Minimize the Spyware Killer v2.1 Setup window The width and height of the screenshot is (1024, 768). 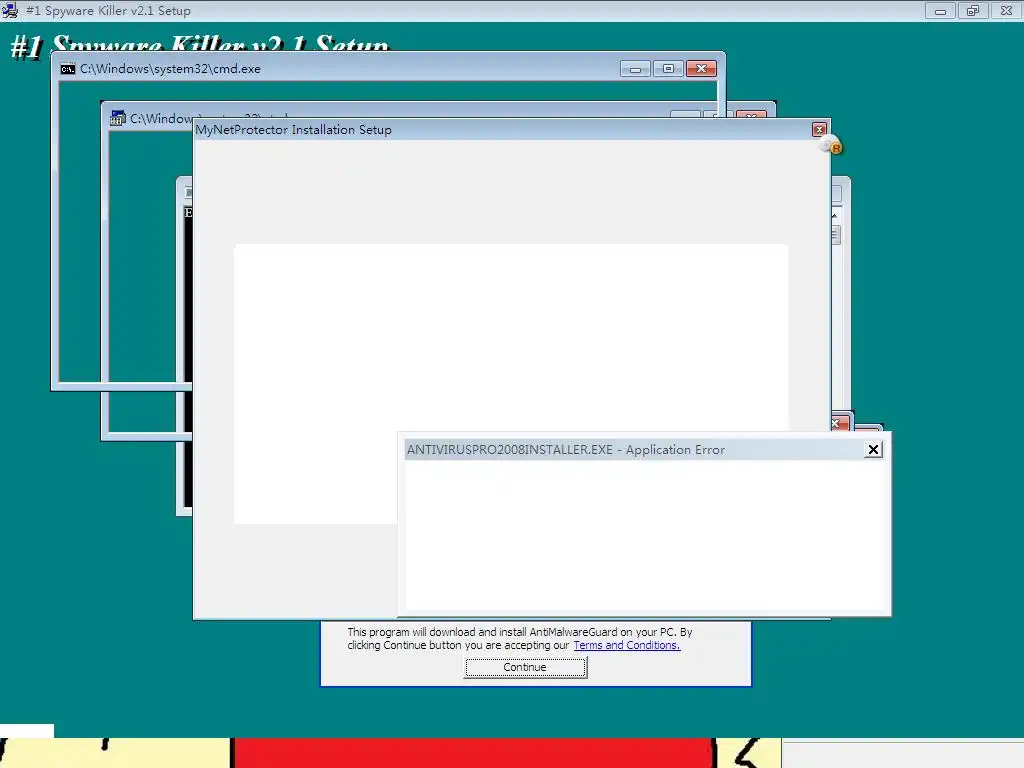[x=940, y=10]
